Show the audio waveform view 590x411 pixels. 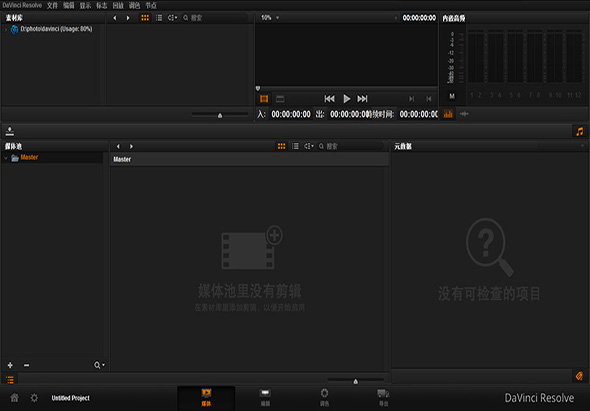(464, 114)
